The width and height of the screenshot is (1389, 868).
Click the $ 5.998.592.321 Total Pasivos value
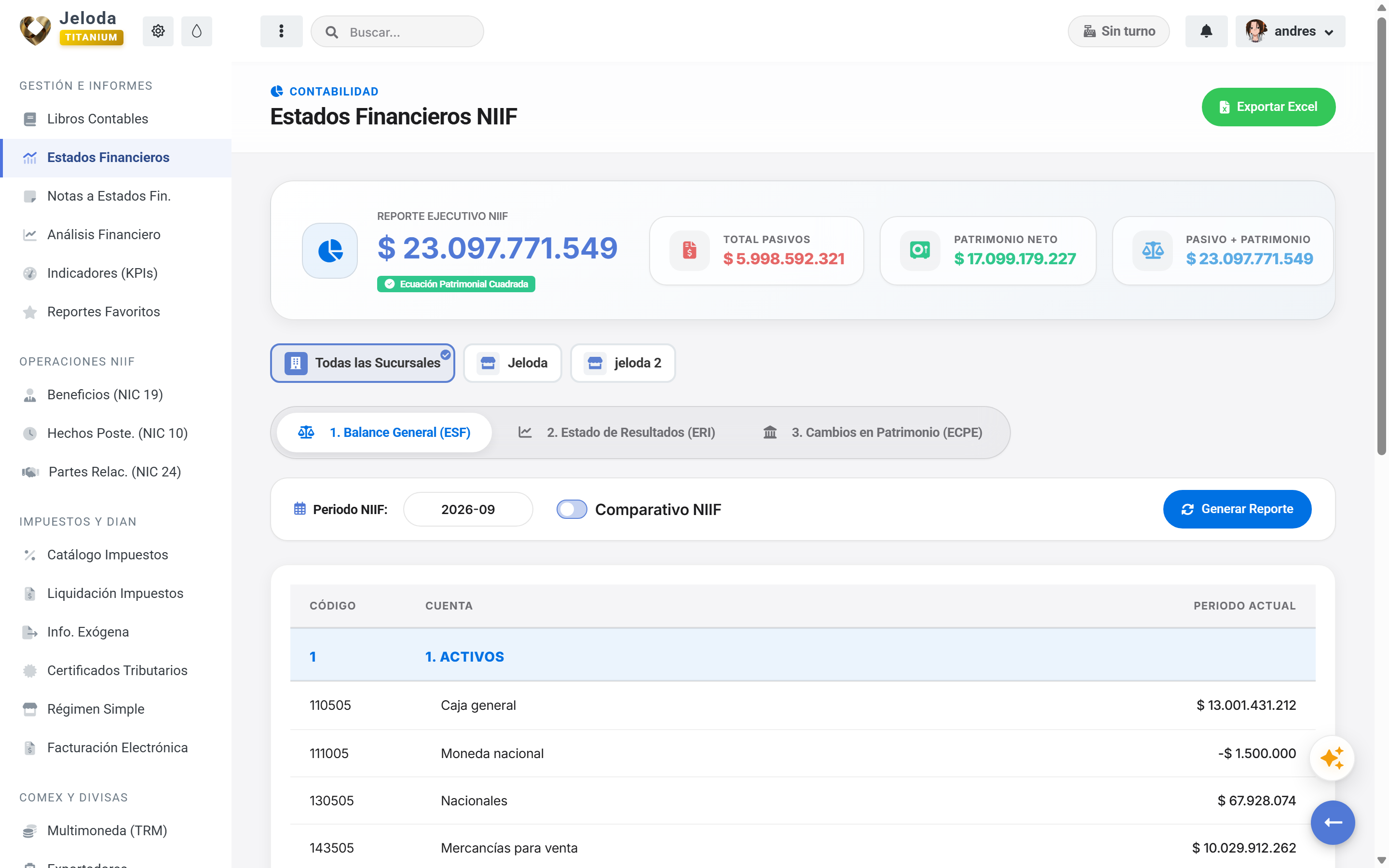coord(783,259)
